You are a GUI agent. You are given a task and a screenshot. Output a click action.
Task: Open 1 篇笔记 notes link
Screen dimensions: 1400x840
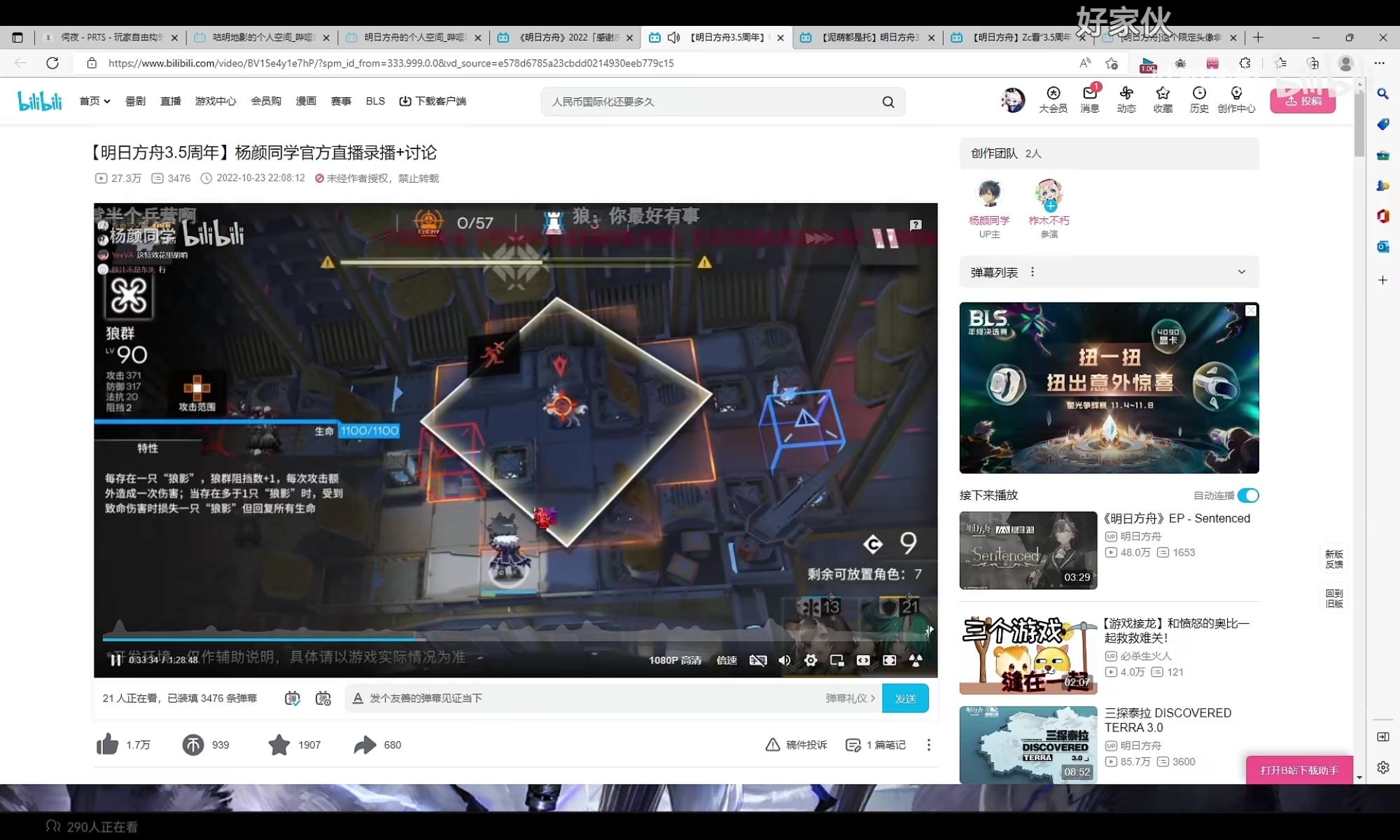tap(875, 745)
